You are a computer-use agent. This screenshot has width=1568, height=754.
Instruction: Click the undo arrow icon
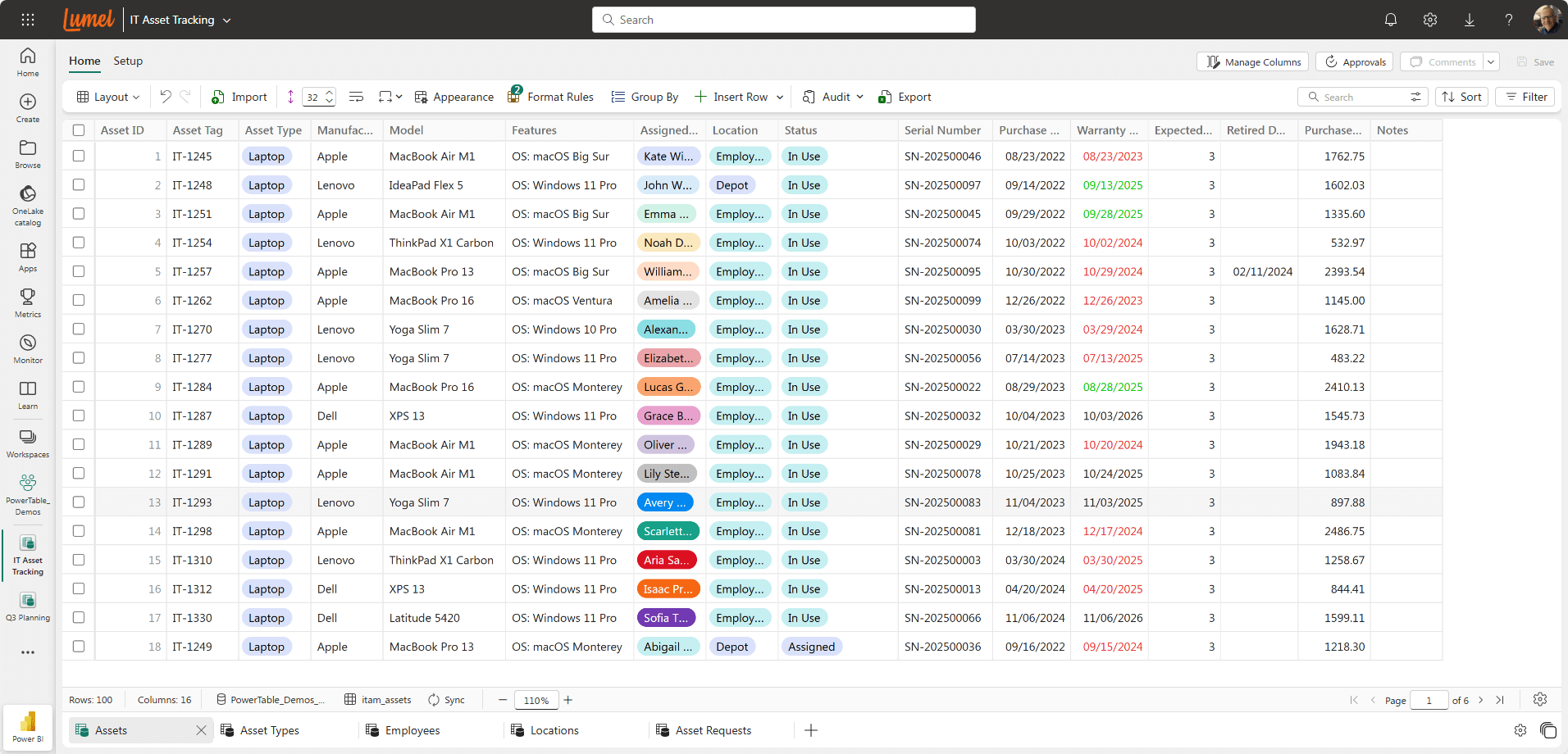166,97
